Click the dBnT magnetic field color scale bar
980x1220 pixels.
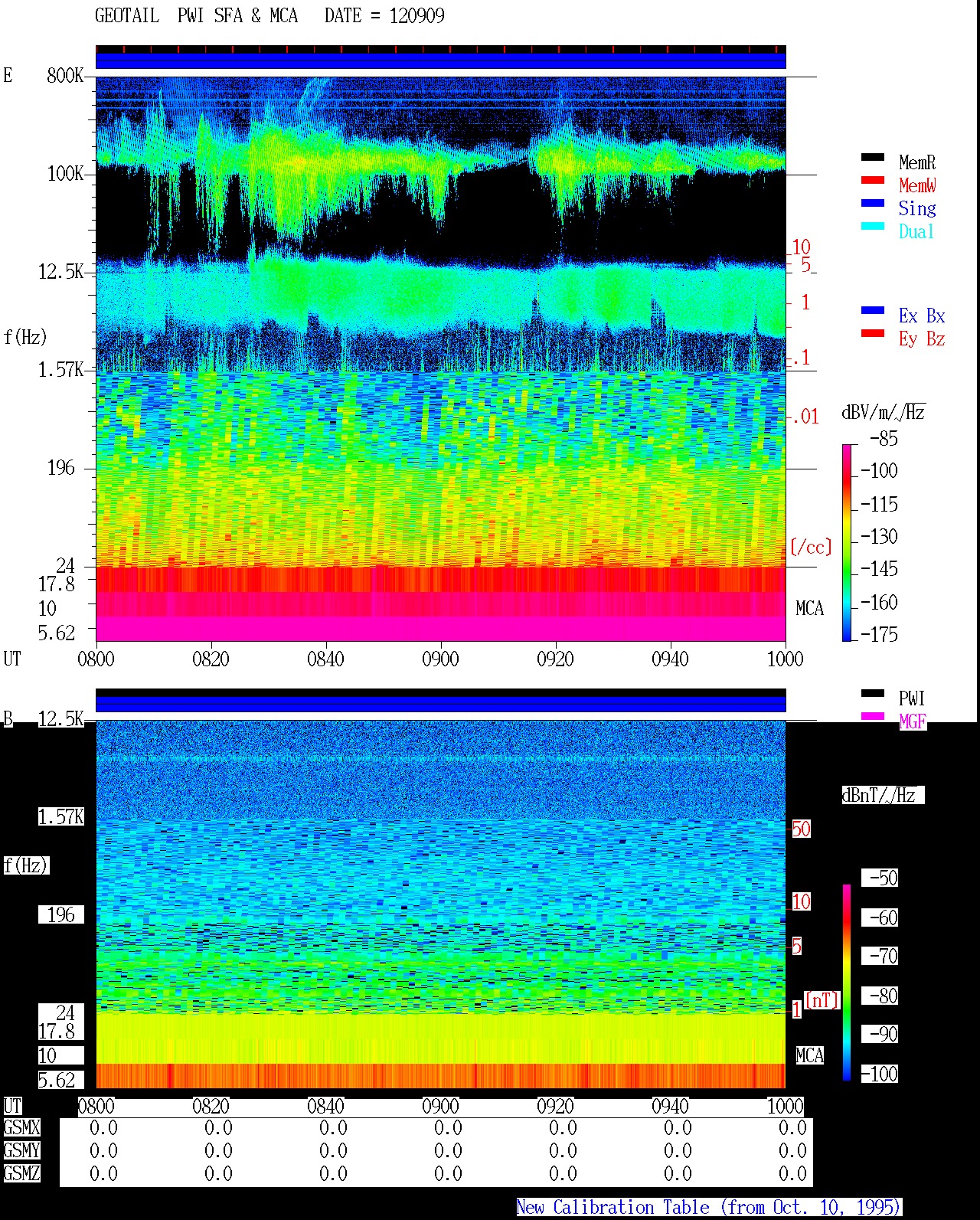click(x=847, y=983)
